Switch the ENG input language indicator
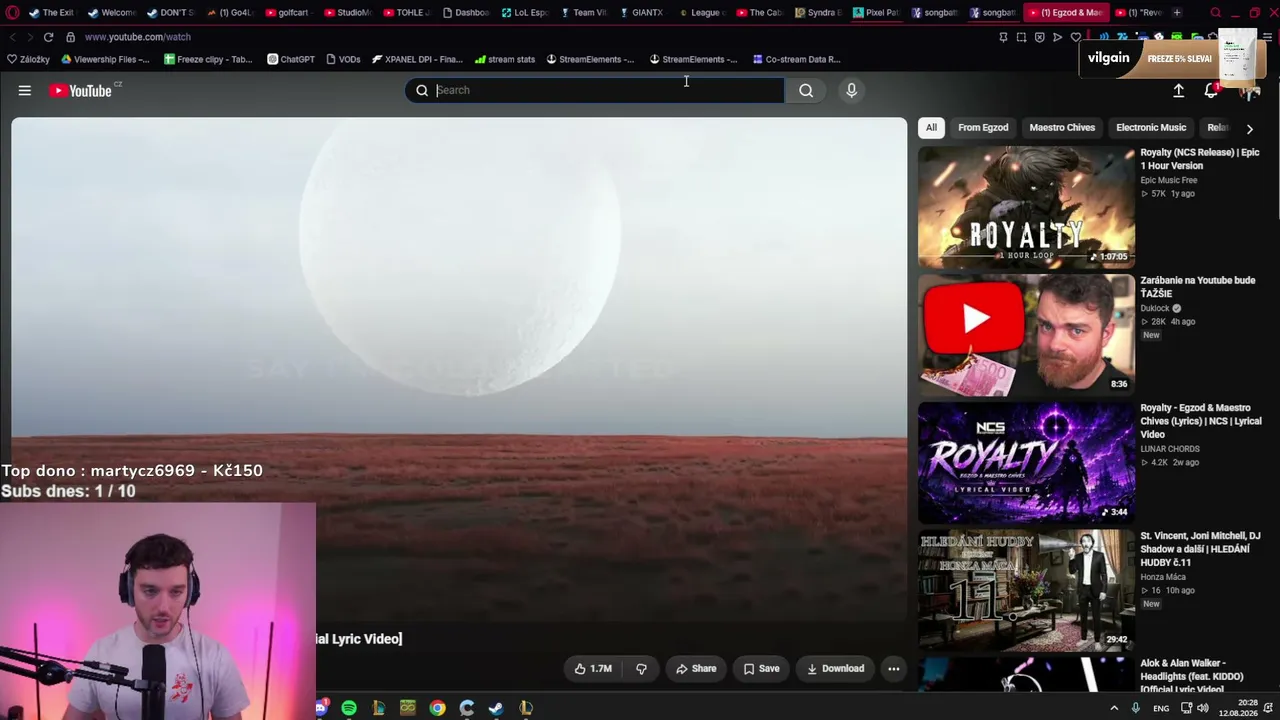 point(1161,708)
